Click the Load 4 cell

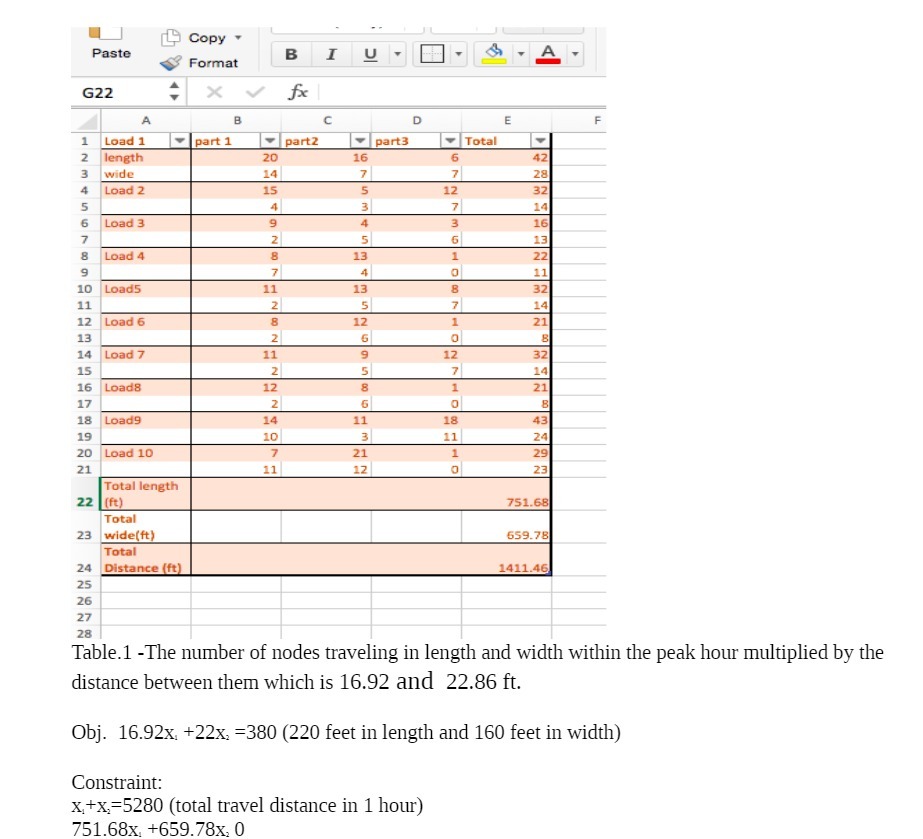pyautogui.click(x=146, y=256)
